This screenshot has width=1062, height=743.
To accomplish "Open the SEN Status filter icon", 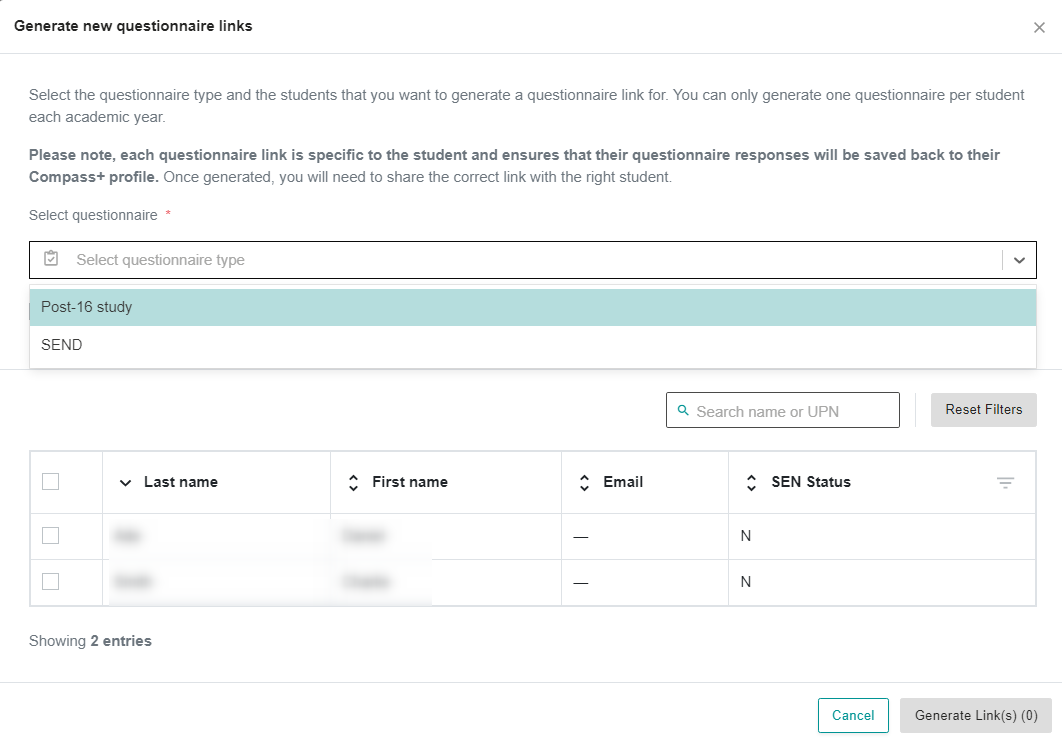I will pyautogui.click(x=1005, y=483).
